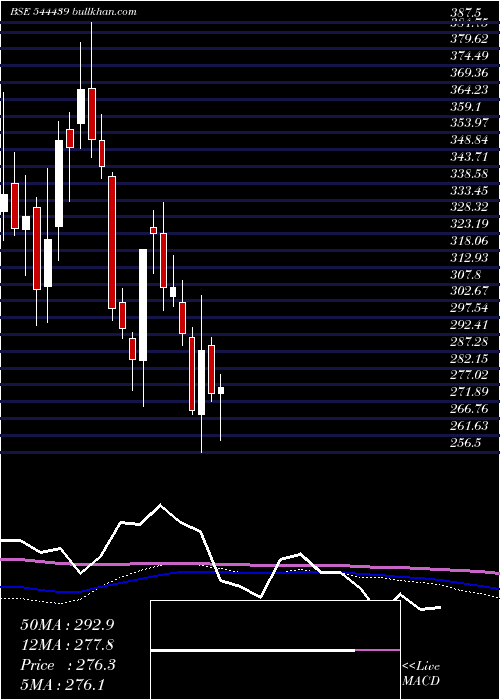Click the '50MA : 292.9' reading
Viewport: 500px width, 700px height.
tap(65, 625)
